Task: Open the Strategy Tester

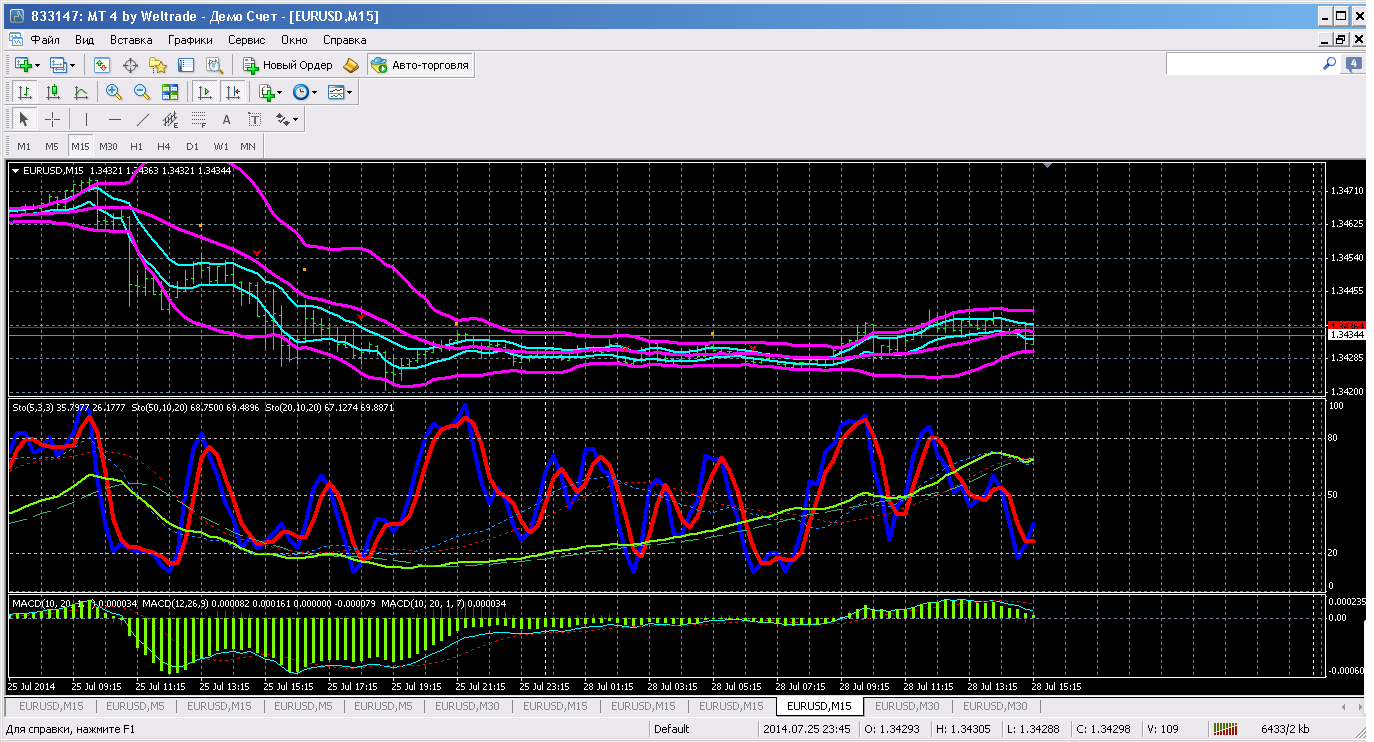Action: point(214,65)
